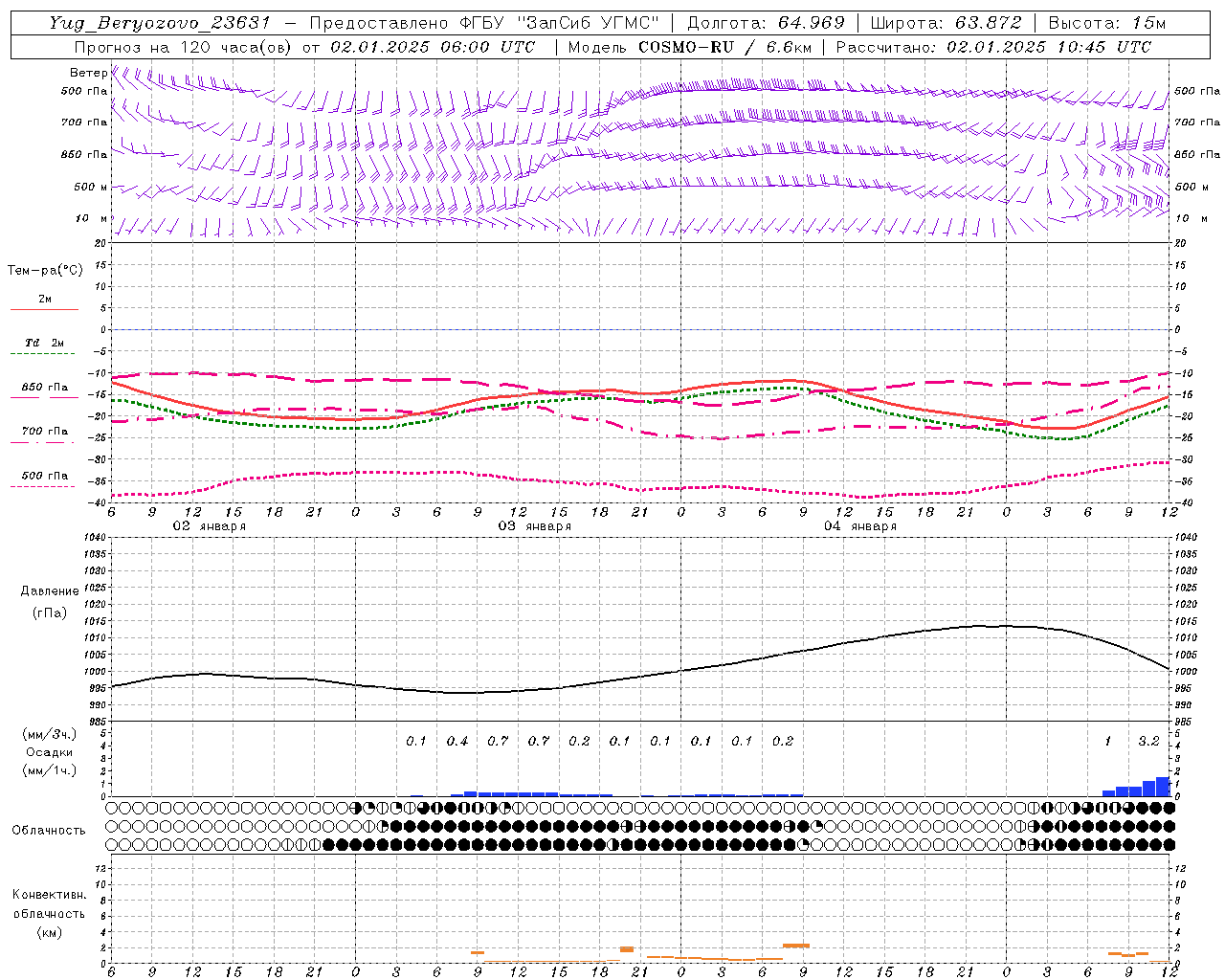Click the station name Yug_Beryozovo_23631
The height and width of the screenshot is (980, 1225).
(x=160, y=23)
